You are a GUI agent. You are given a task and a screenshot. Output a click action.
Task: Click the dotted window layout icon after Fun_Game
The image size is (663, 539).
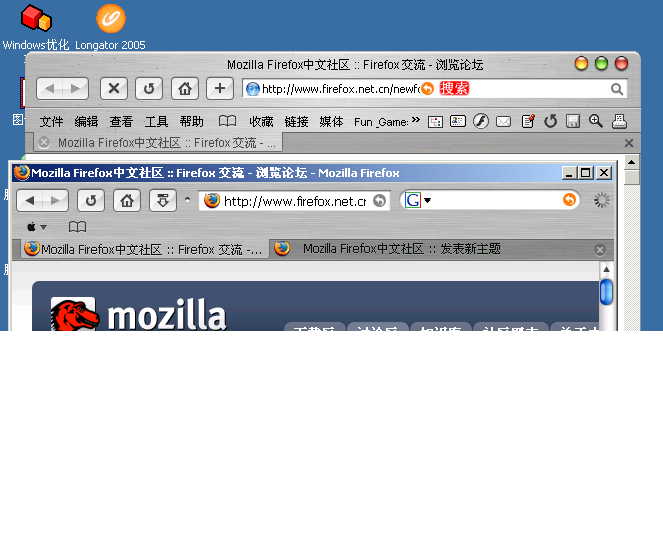[x=435, y=122]
